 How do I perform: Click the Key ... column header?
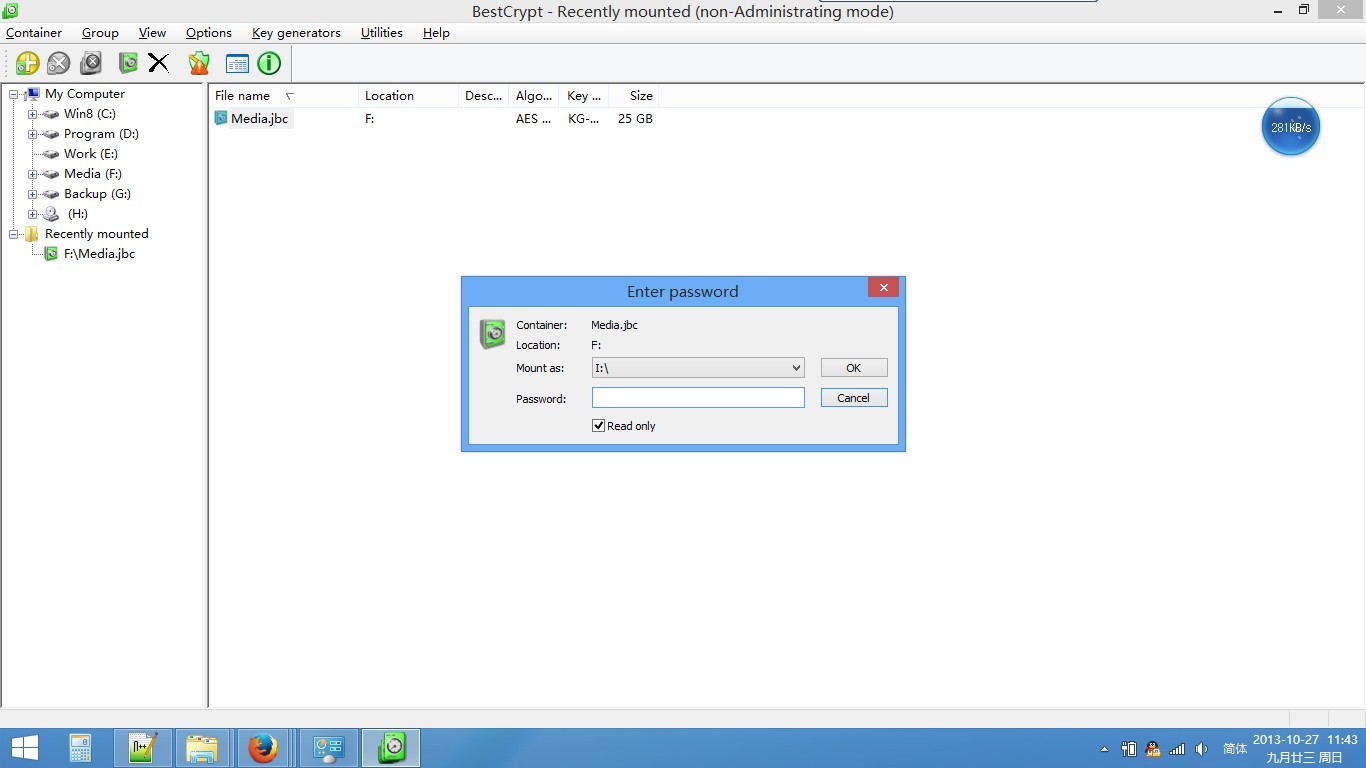pyautogui.click(x=584, y=96)
